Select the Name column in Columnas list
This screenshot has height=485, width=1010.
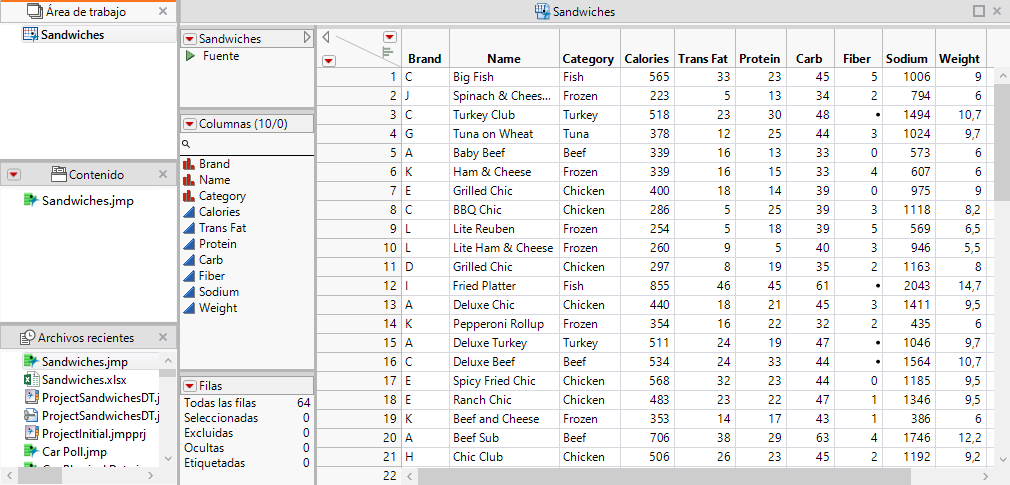(x=214, y=180)
